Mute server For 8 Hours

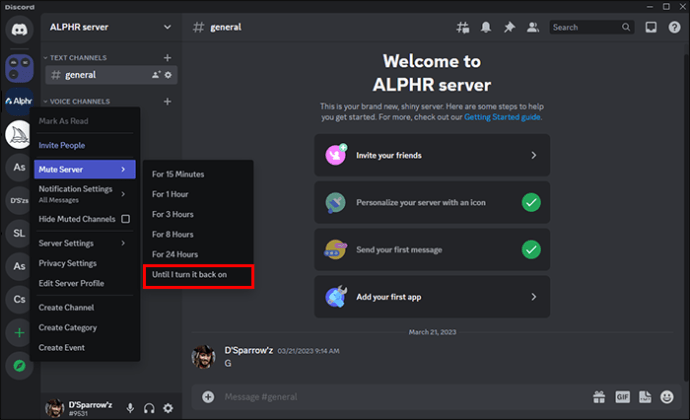(x=198, y=234)
